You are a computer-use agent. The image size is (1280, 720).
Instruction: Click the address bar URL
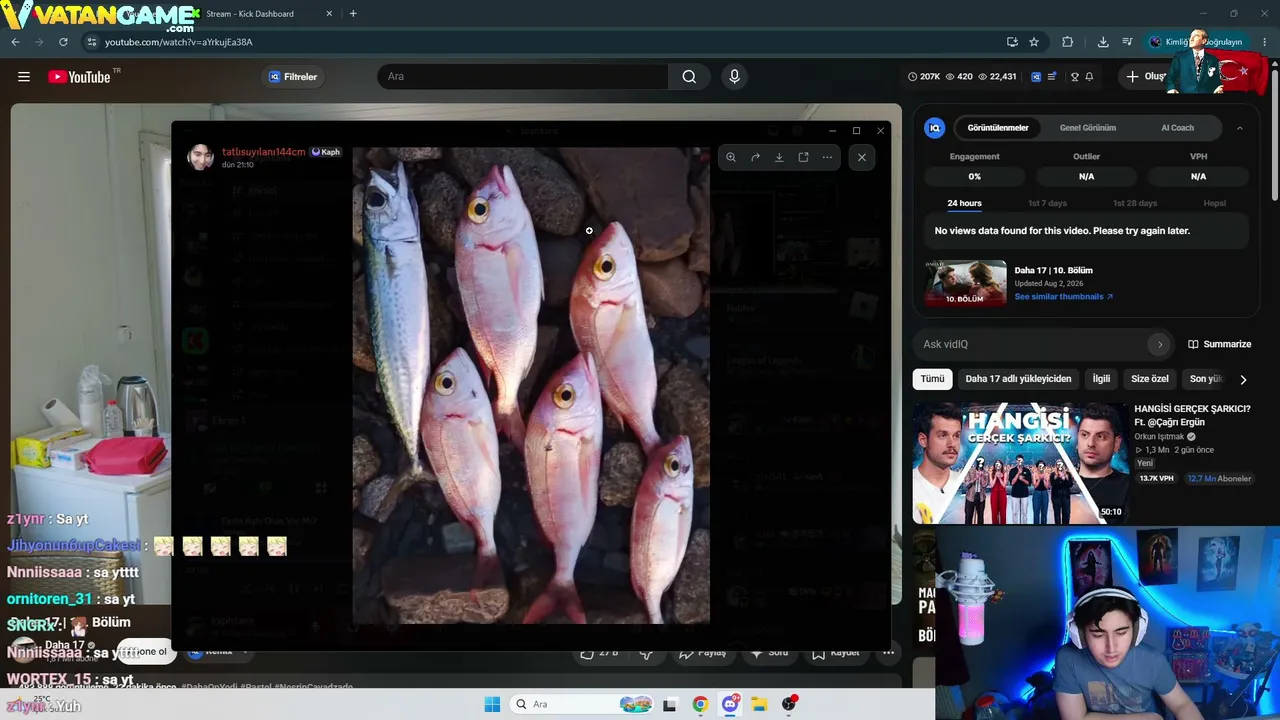[179, 42]
